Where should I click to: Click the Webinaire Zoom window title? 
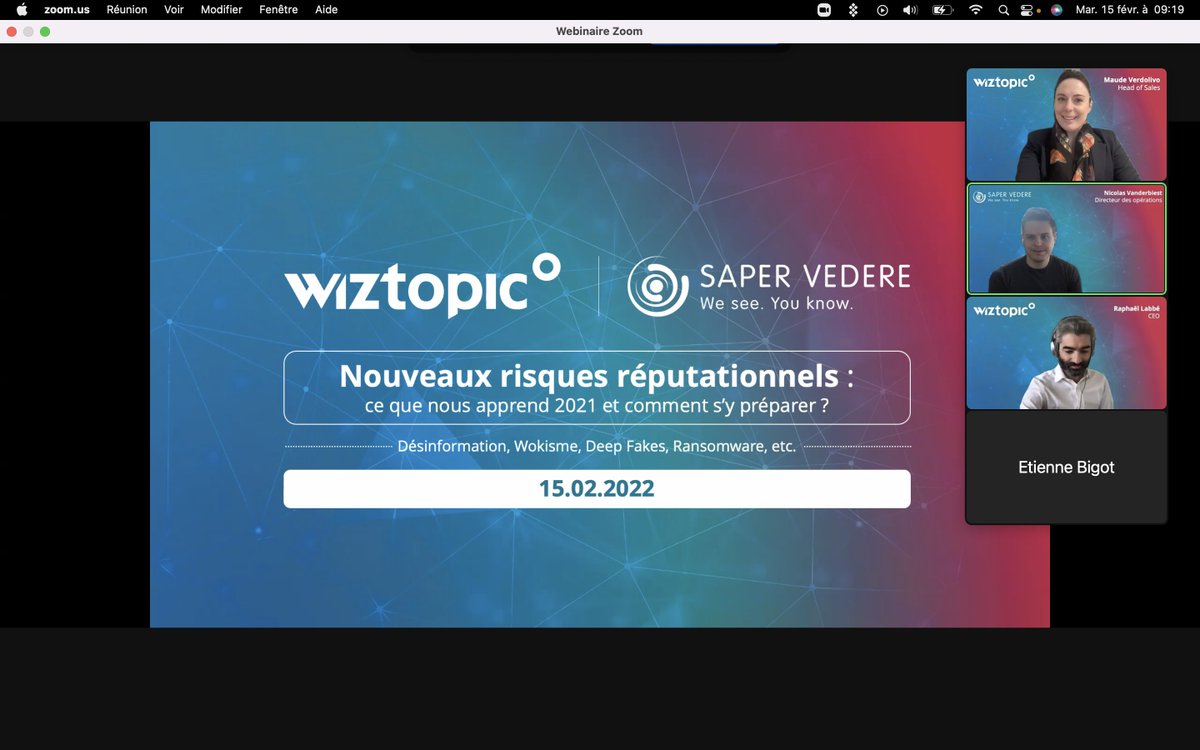(x=599, y=31)
